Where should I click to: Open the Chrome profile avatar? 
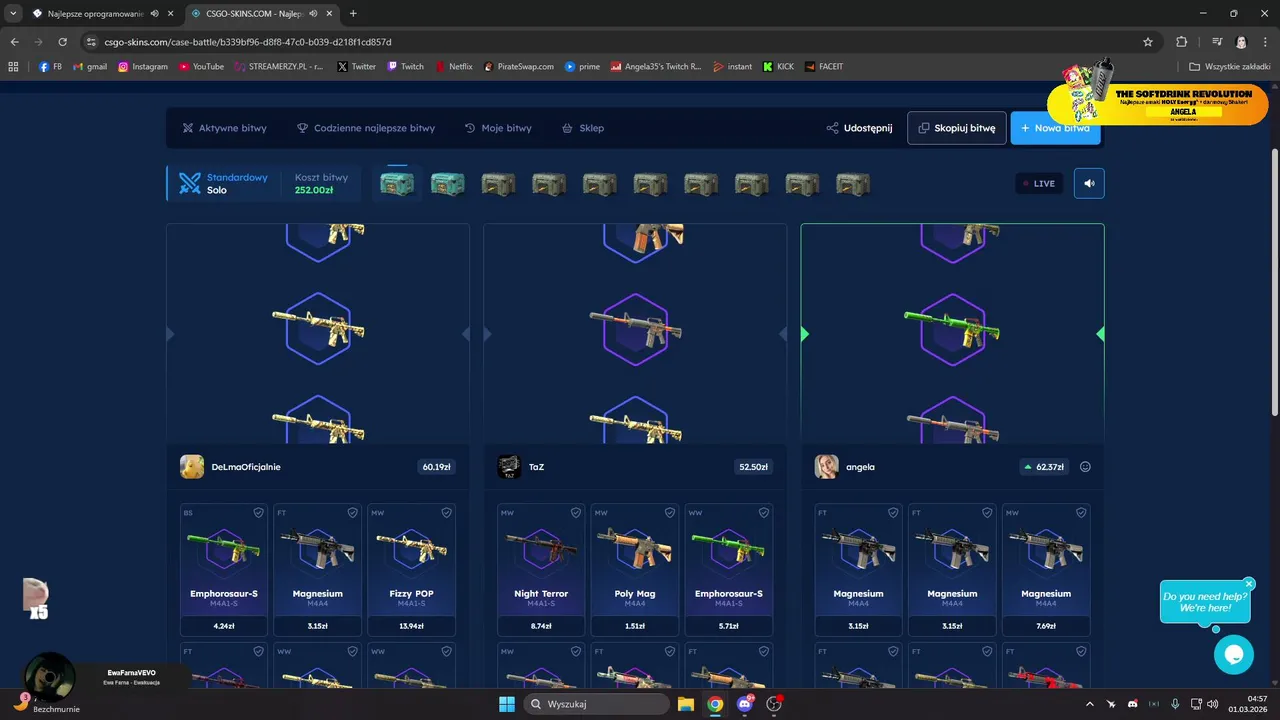tap(1241, 42)
